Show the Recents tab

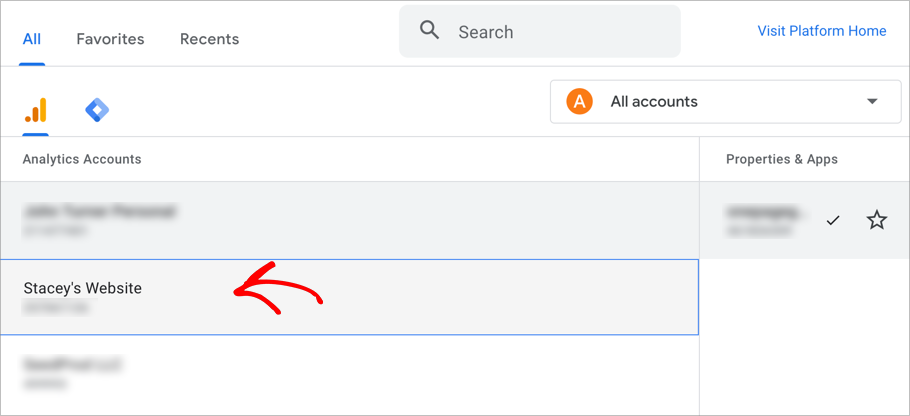pyautogui.click(x=209, y=39)
